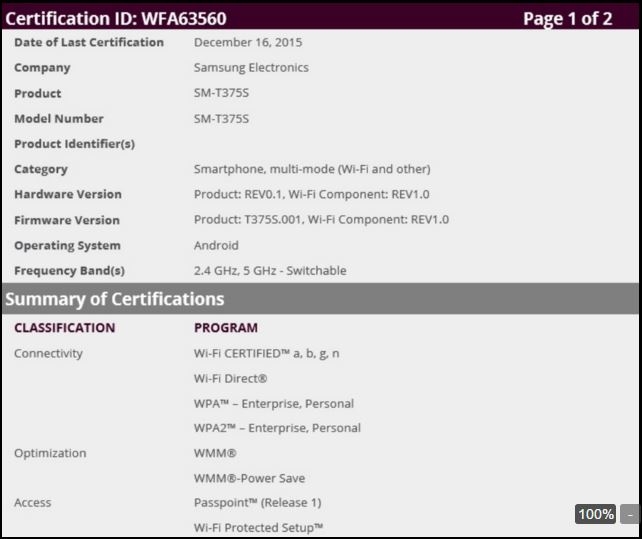Viewport: 642px width, 539px height.
Task: Click the 'Frequency Band(s)' field label
Action: (x=70, y=271)
